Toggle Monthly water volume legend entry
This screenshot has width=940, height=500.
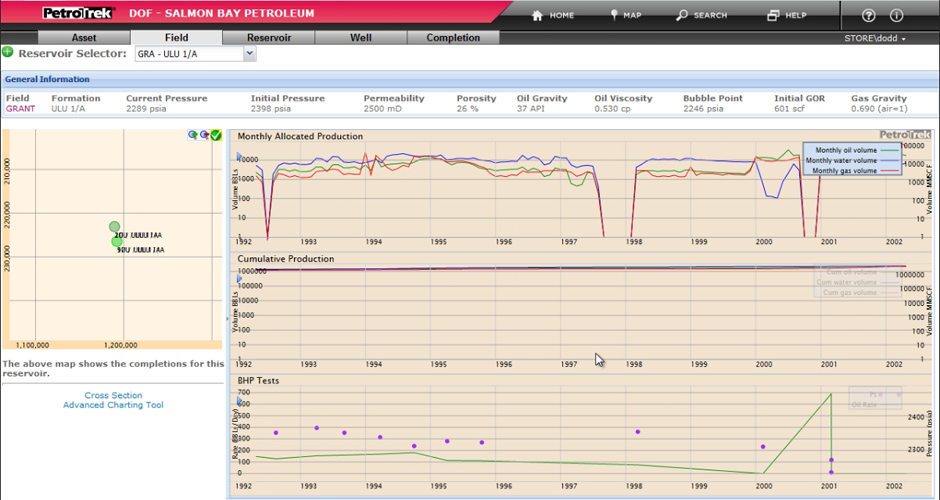click(845, 160)
